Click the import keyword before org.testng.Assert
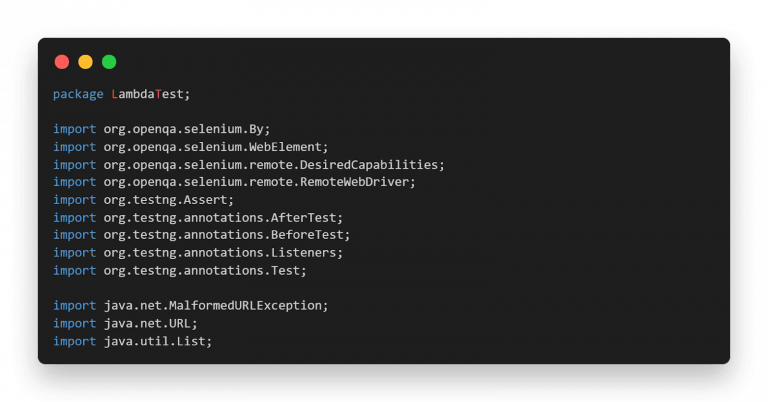The width and height of the screenshot is (768, 402). (74, 200)
